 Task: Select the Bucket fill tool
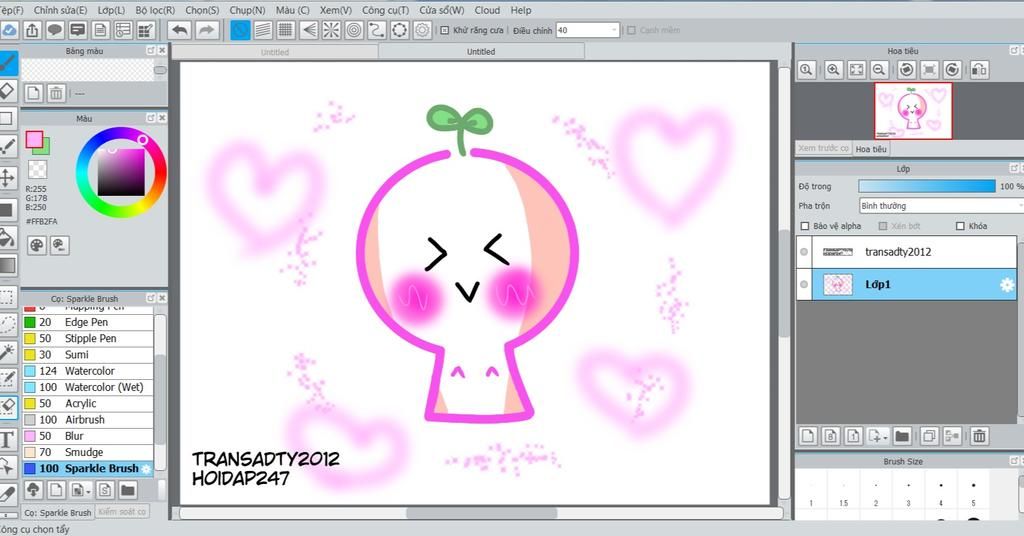coord(8,238)
